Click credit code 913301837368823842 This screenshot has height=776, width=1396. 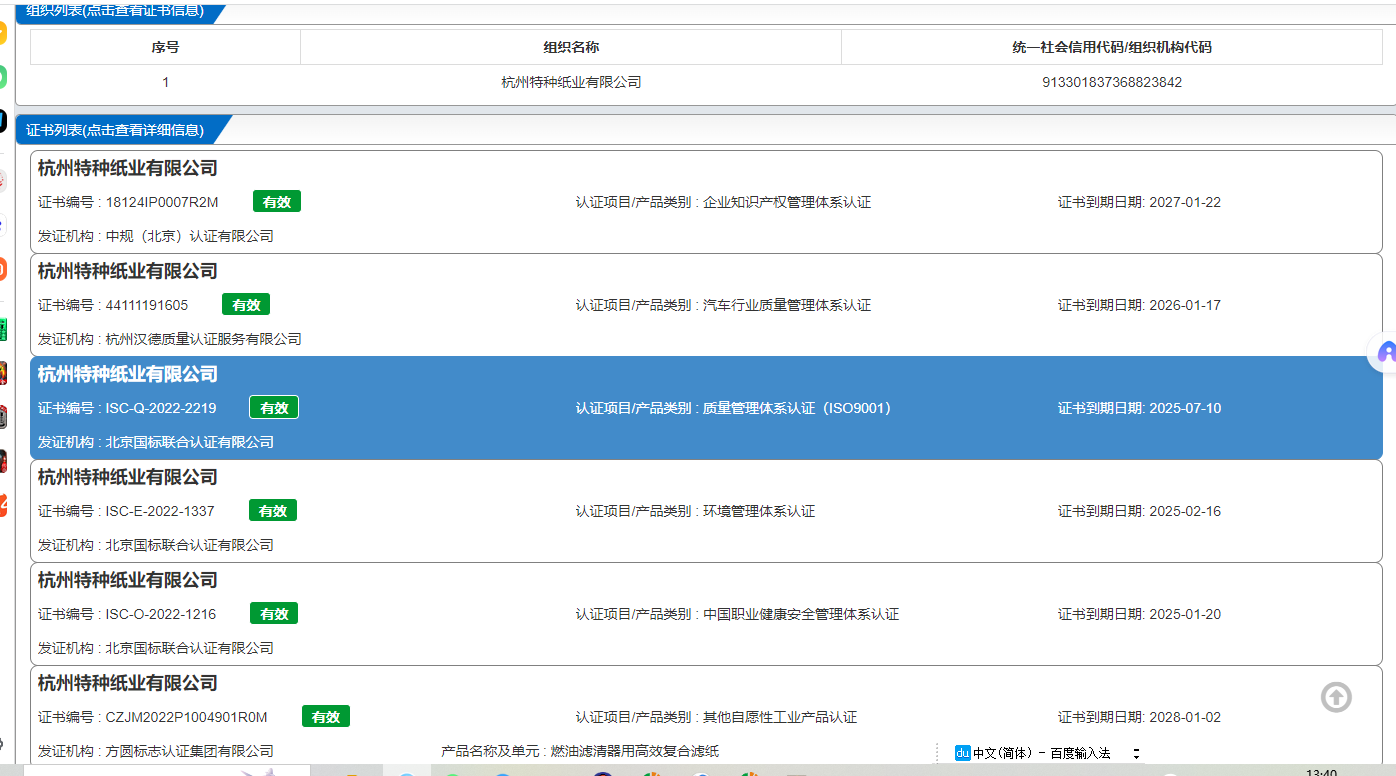point(1112,82)
